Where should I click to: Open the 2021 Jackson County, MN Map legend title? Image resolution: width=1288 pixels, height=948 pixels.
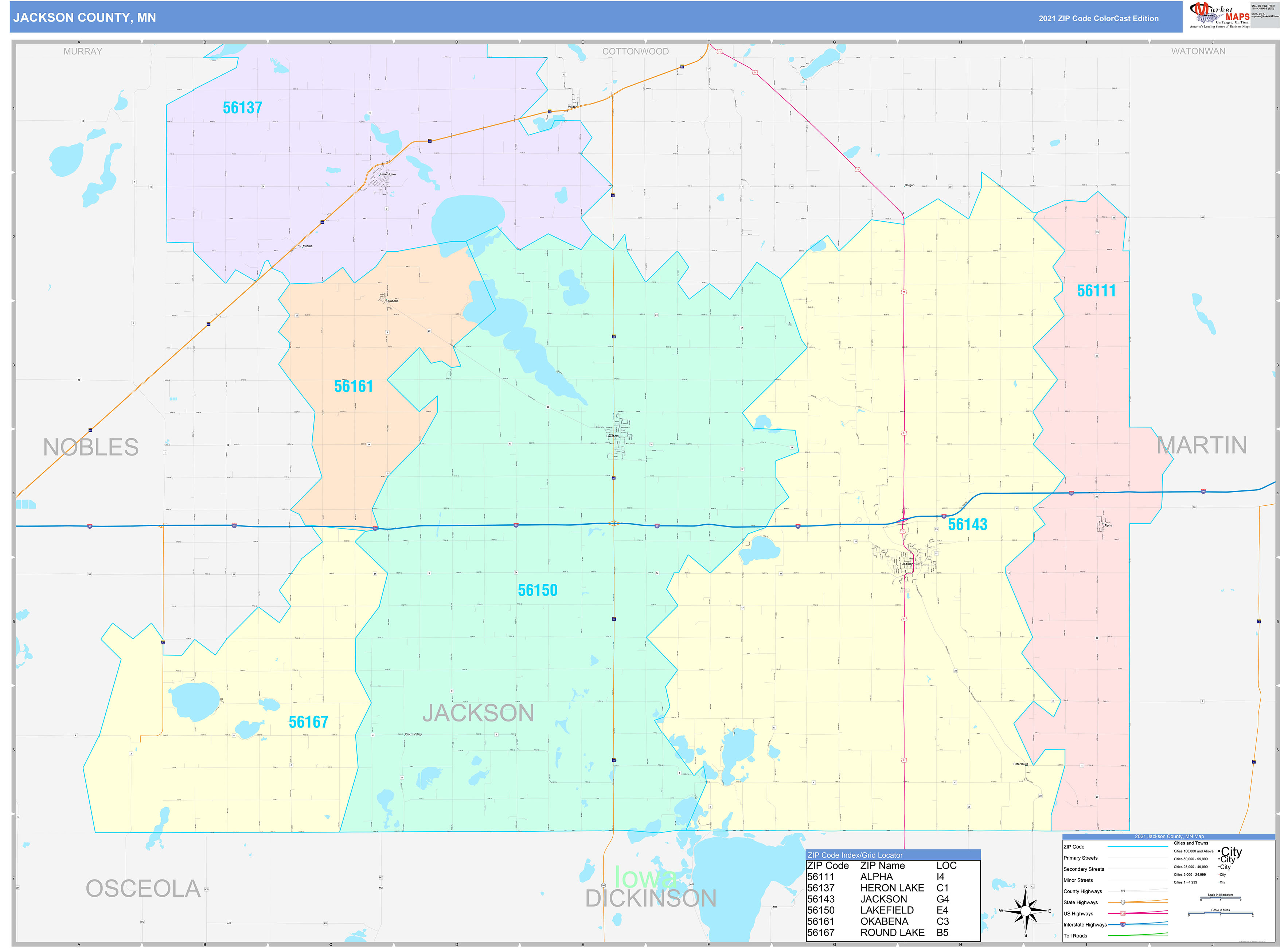coord(1170,836)
